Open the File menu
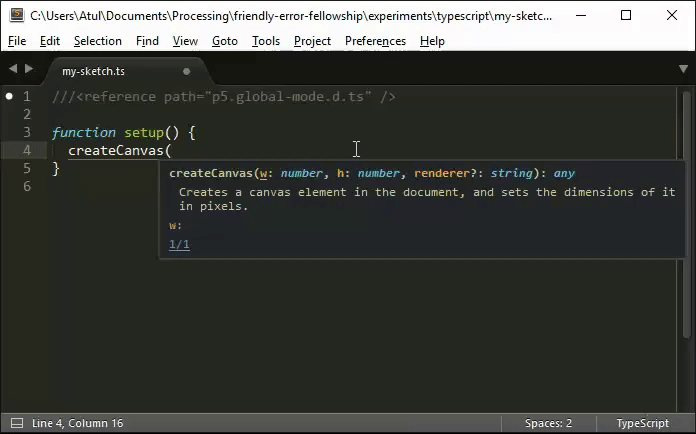Screen dimensions: 696x434 pos(17,41)
